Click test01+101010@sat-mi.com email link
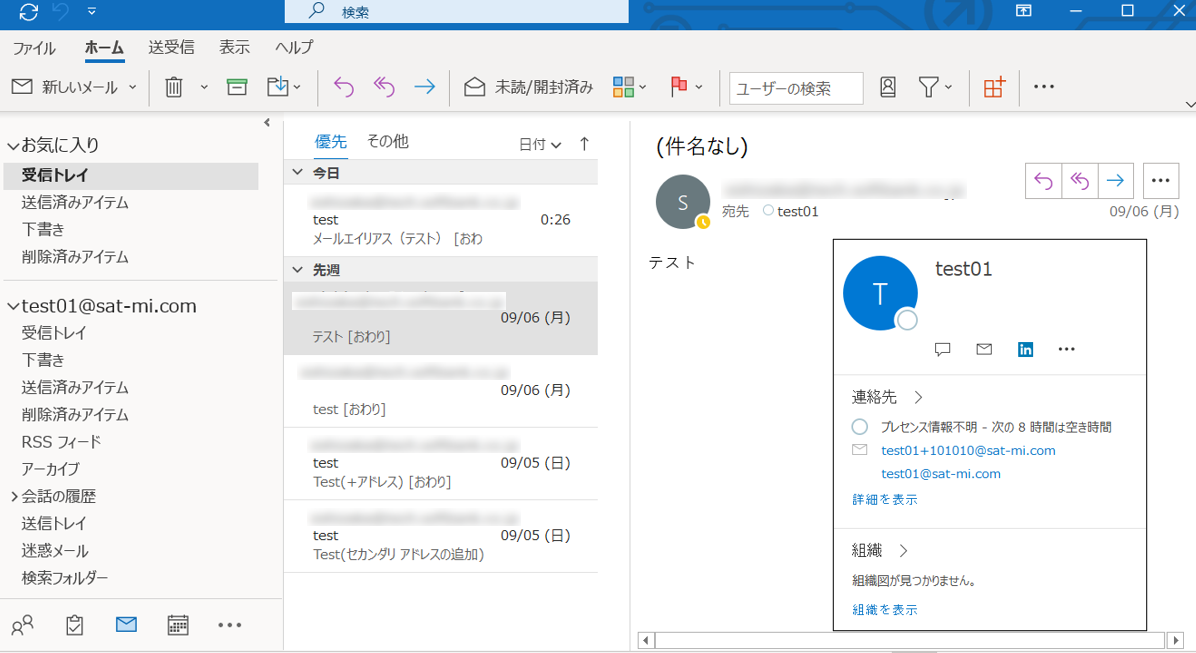 coord(968,451)
